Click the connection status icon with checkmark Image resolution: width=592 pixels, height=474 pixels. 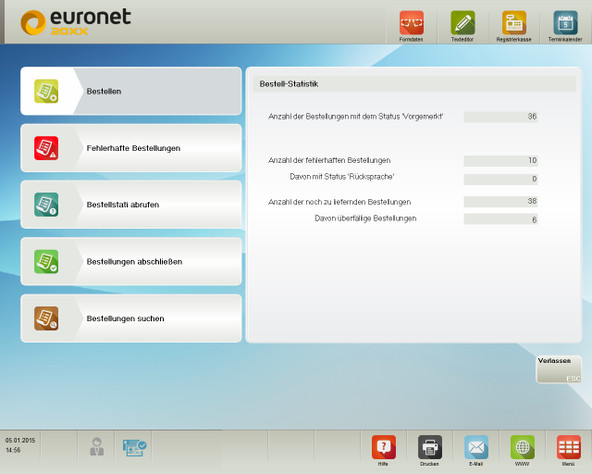(x=134, y=447)
